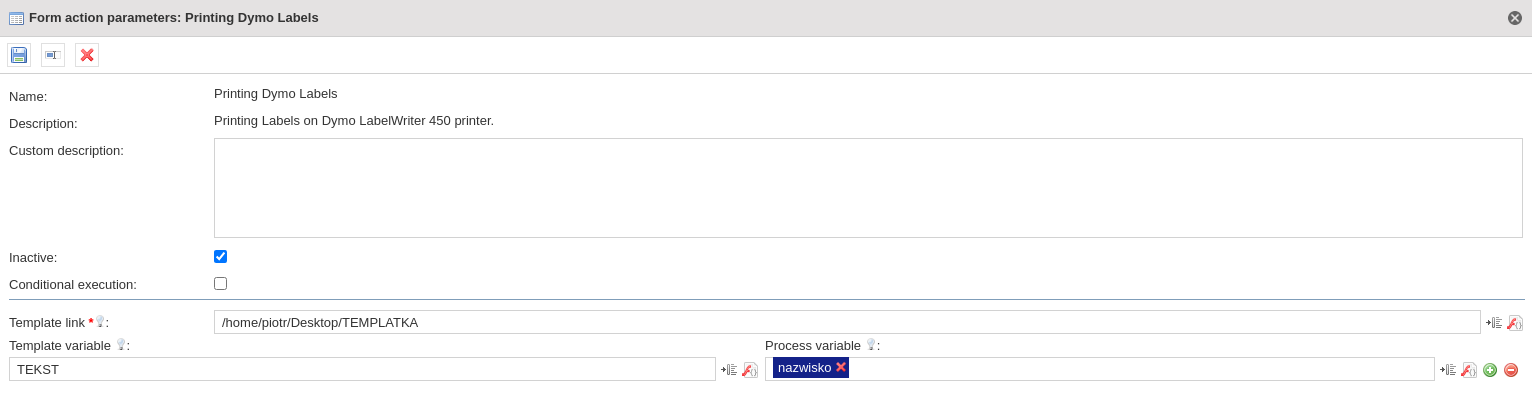Viewport: 1532px width, 399px height.
Task: Click into the Custom description text area
Action: tap(868, 188)
